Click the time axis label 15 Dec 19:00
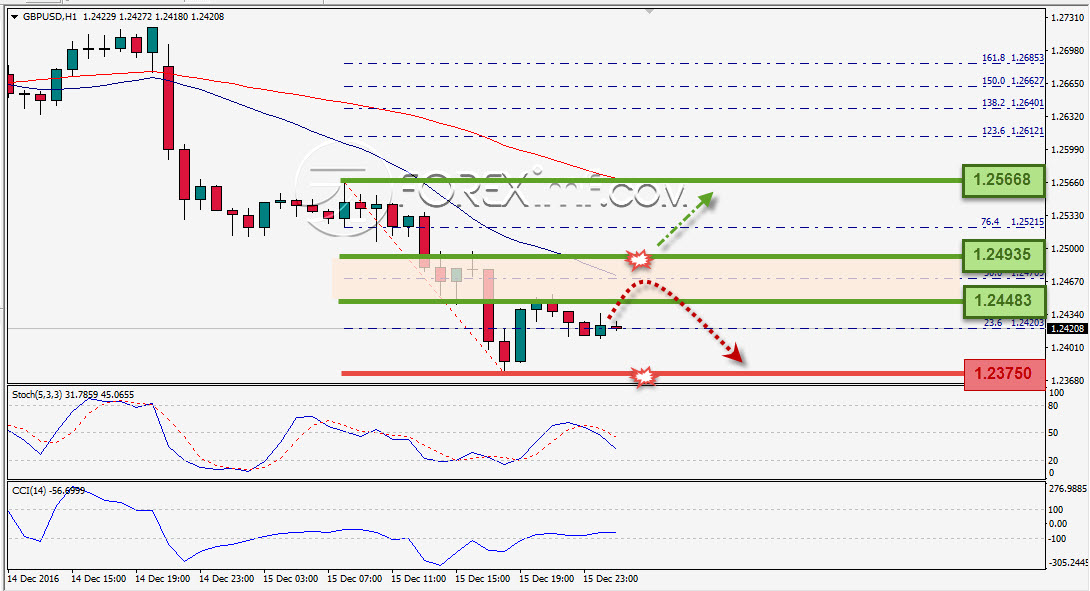The width and height of the screenshot is (1090, 591). click(x=546, y=578)
